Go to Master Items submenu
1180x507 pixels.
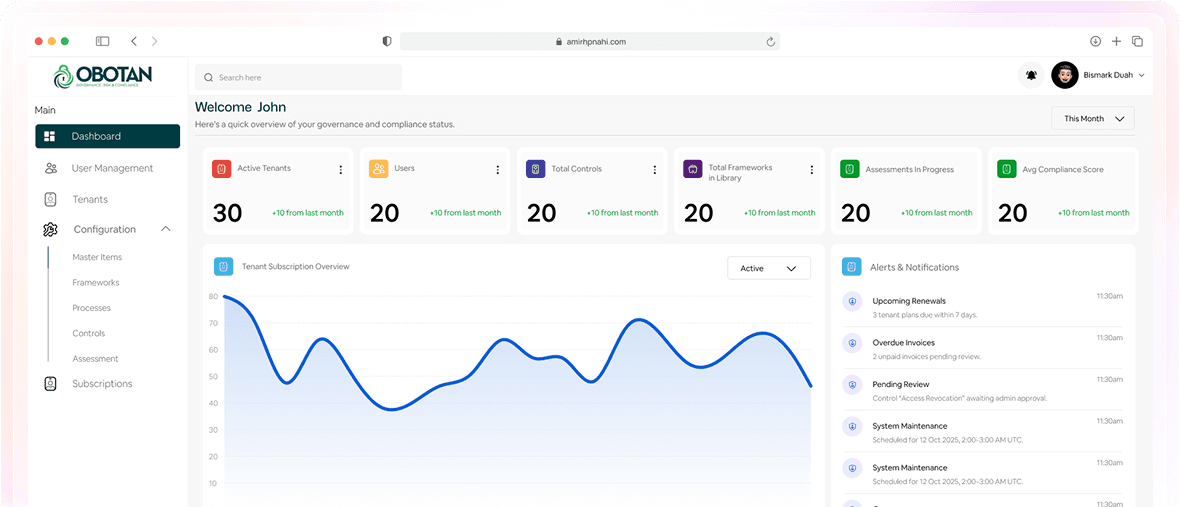pyautogui.click(x=97, y=257)
